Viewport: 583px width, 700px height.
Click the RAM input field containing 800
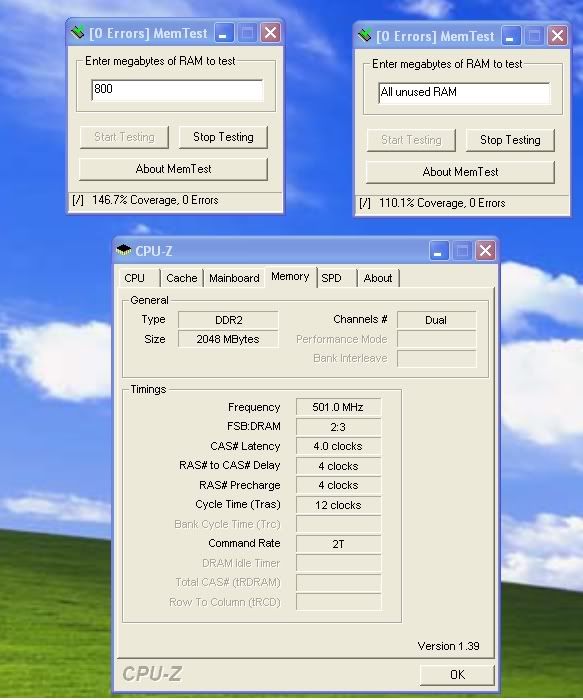pyautogui.click(x=177, y=90)
